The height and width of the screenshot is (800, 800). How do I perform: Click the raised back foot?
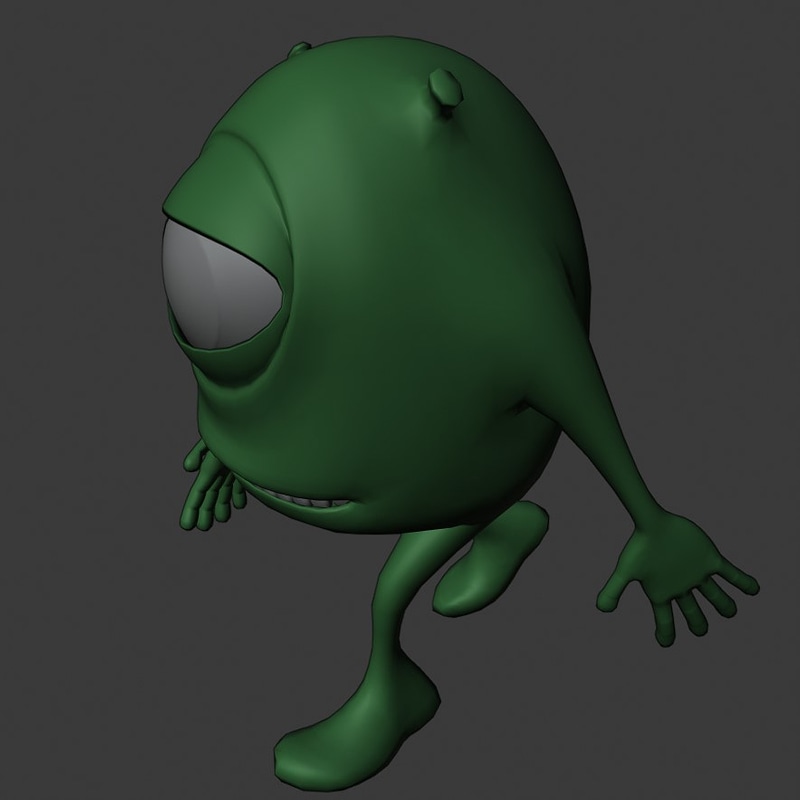pyautogui.click(x=490, y=558)
